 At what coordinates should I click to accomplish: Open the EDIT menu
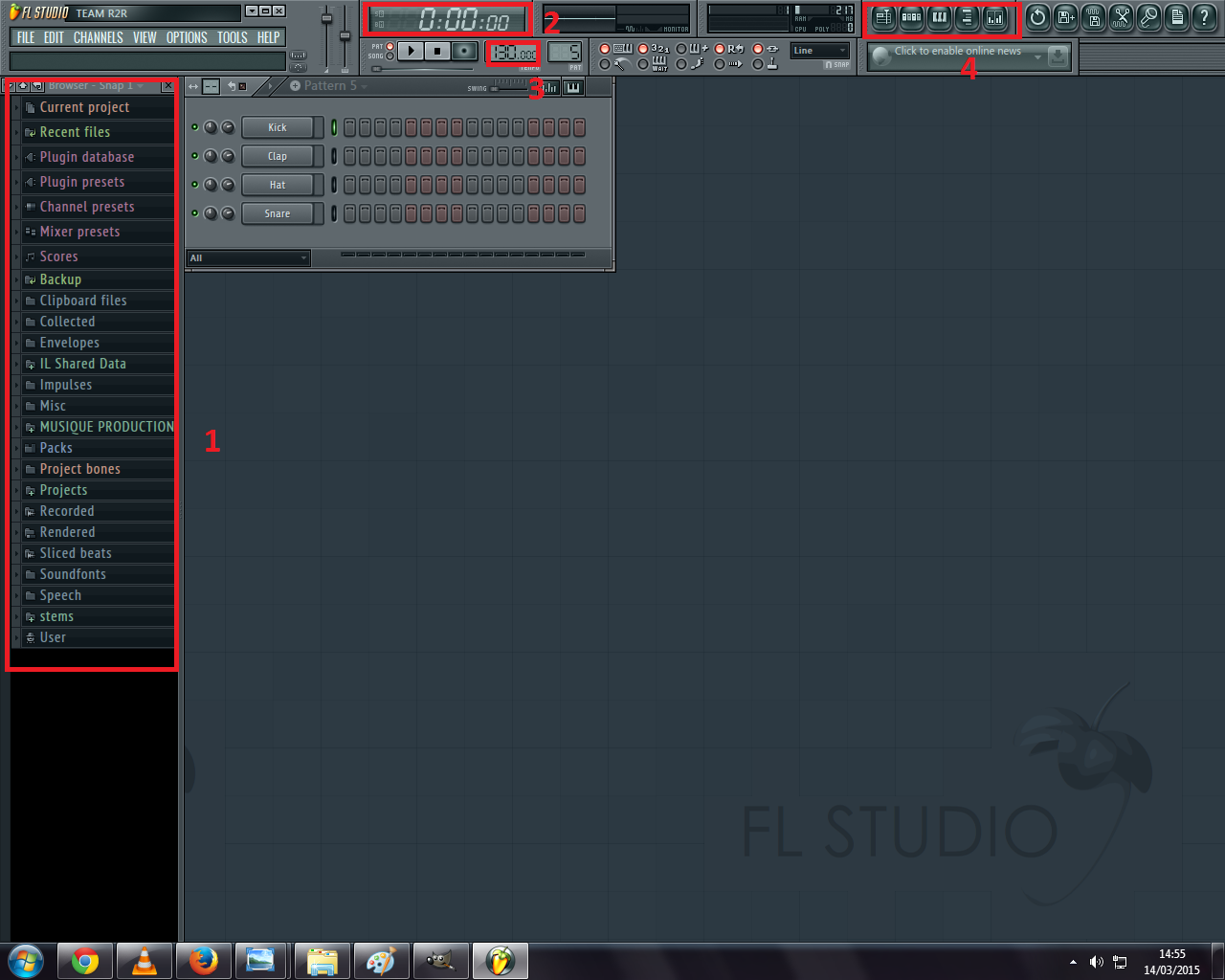pos(55,37)
